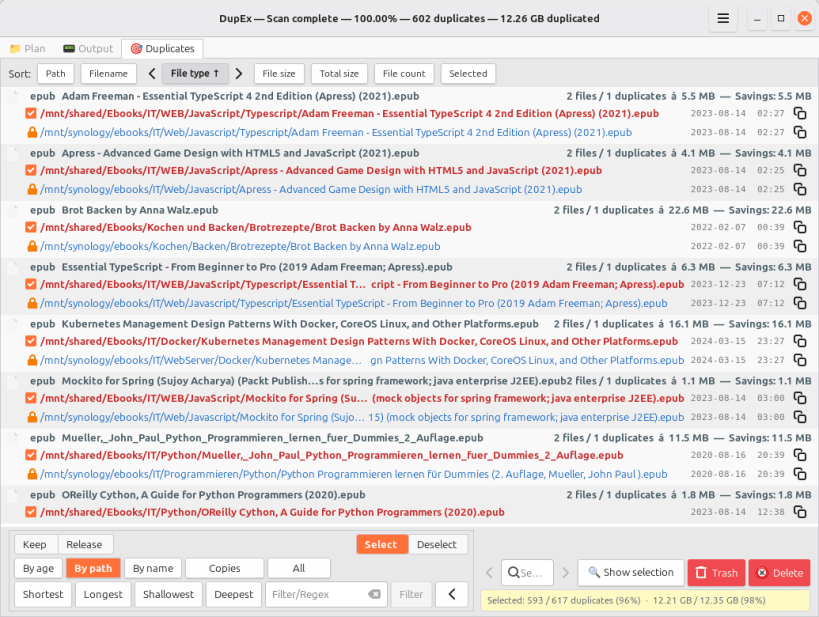Switch to the Output tab
The image size is (819, 617).
(88, 49)
